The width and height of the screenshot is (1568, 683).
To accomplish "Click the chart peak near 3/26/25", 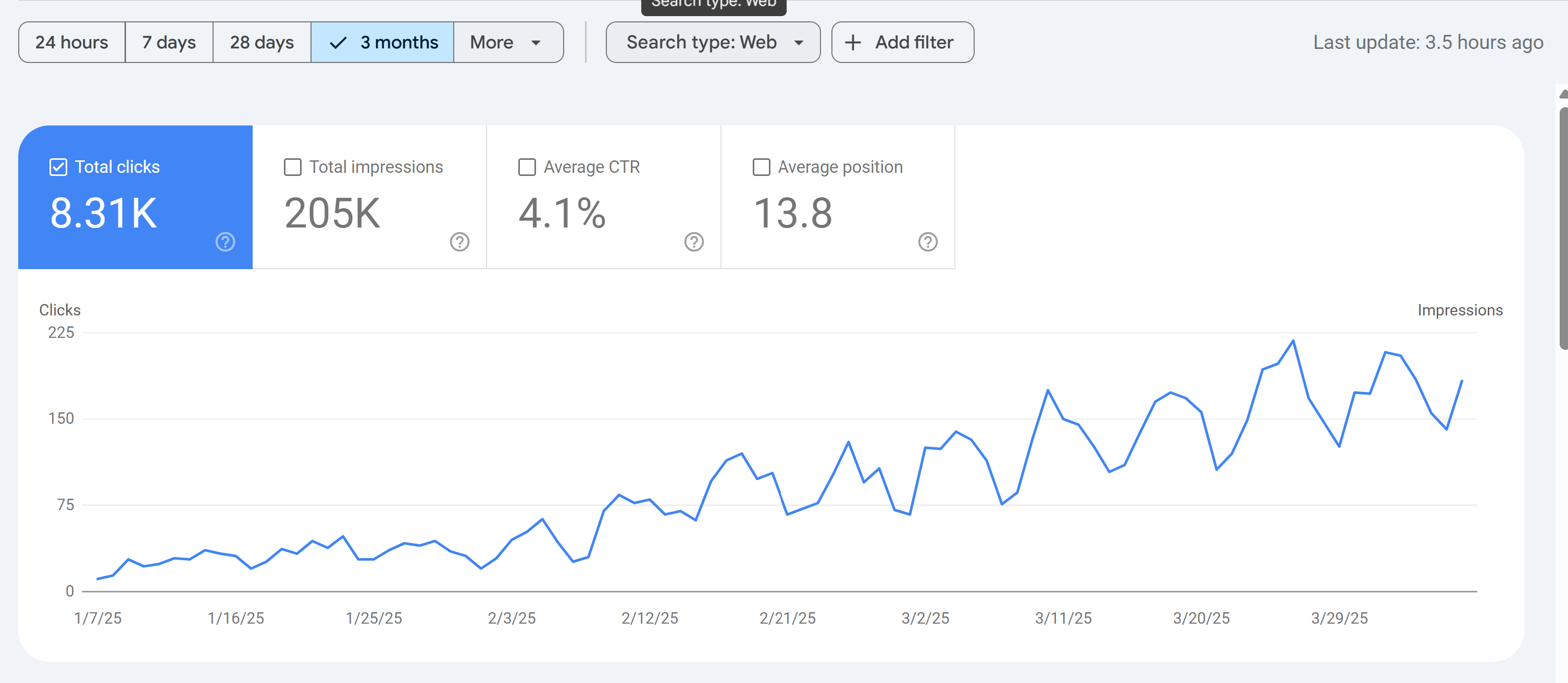I will pos(1293,341).
